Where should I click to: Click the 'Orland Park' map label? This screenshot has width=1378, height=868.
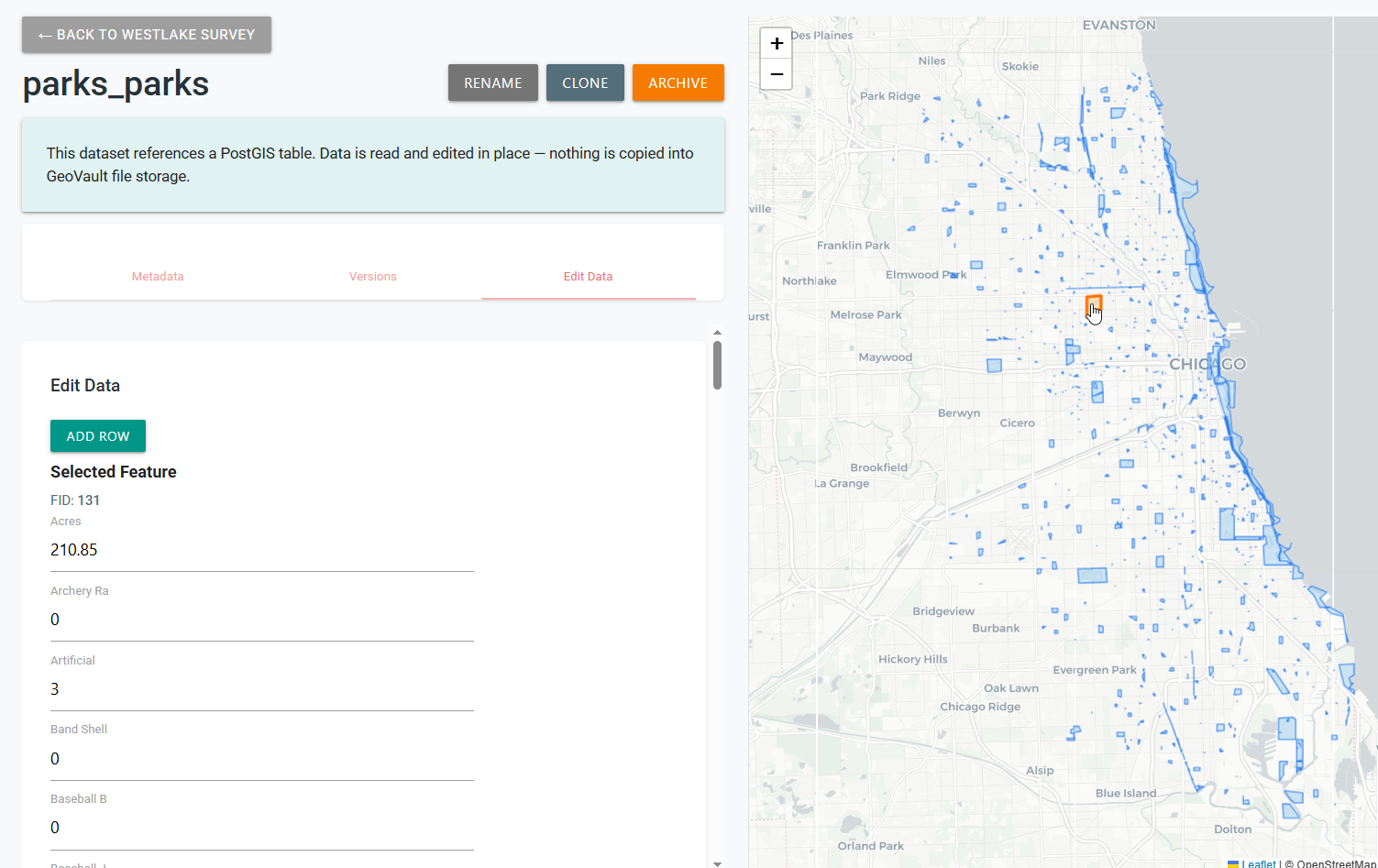point(870,846)
